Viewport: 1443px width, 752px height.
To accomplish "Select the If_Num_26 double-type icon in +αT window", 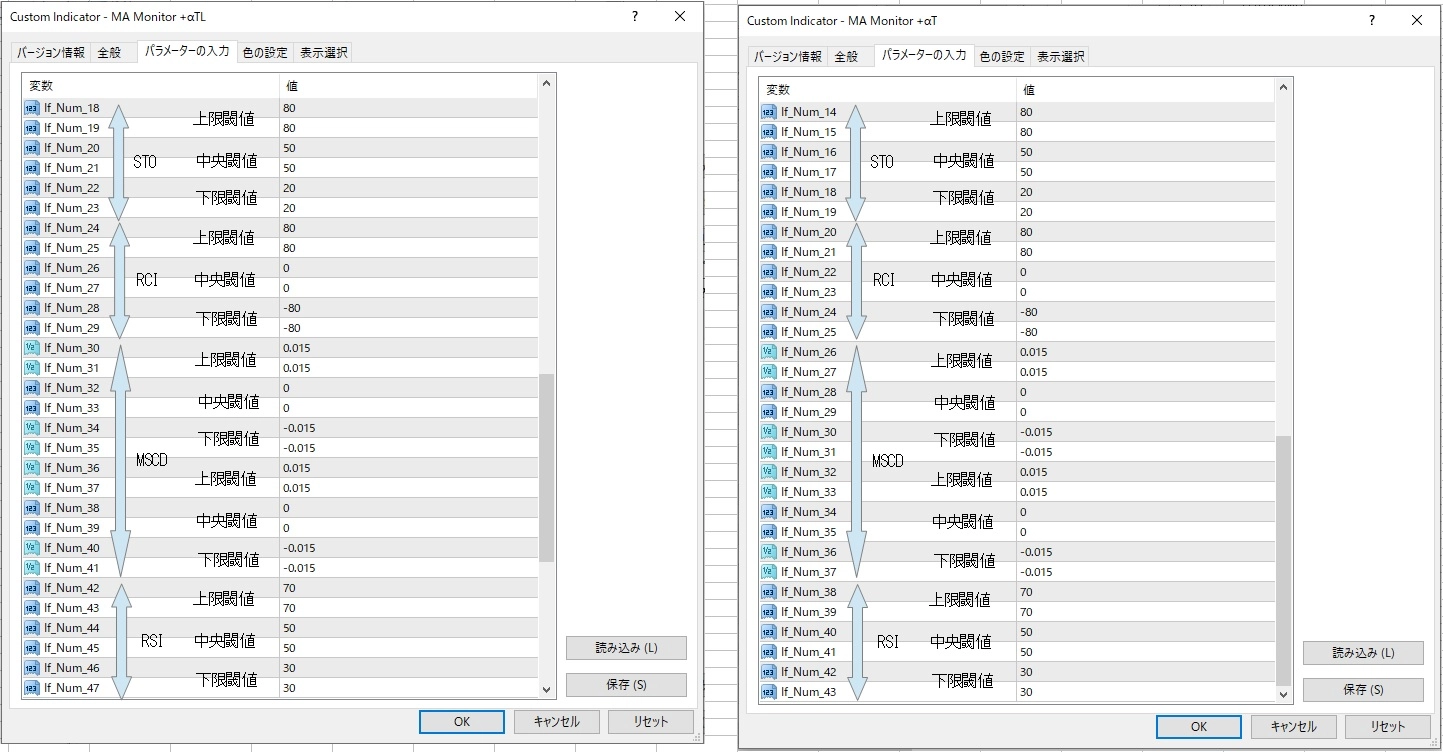I will click(x=769, y=352).
